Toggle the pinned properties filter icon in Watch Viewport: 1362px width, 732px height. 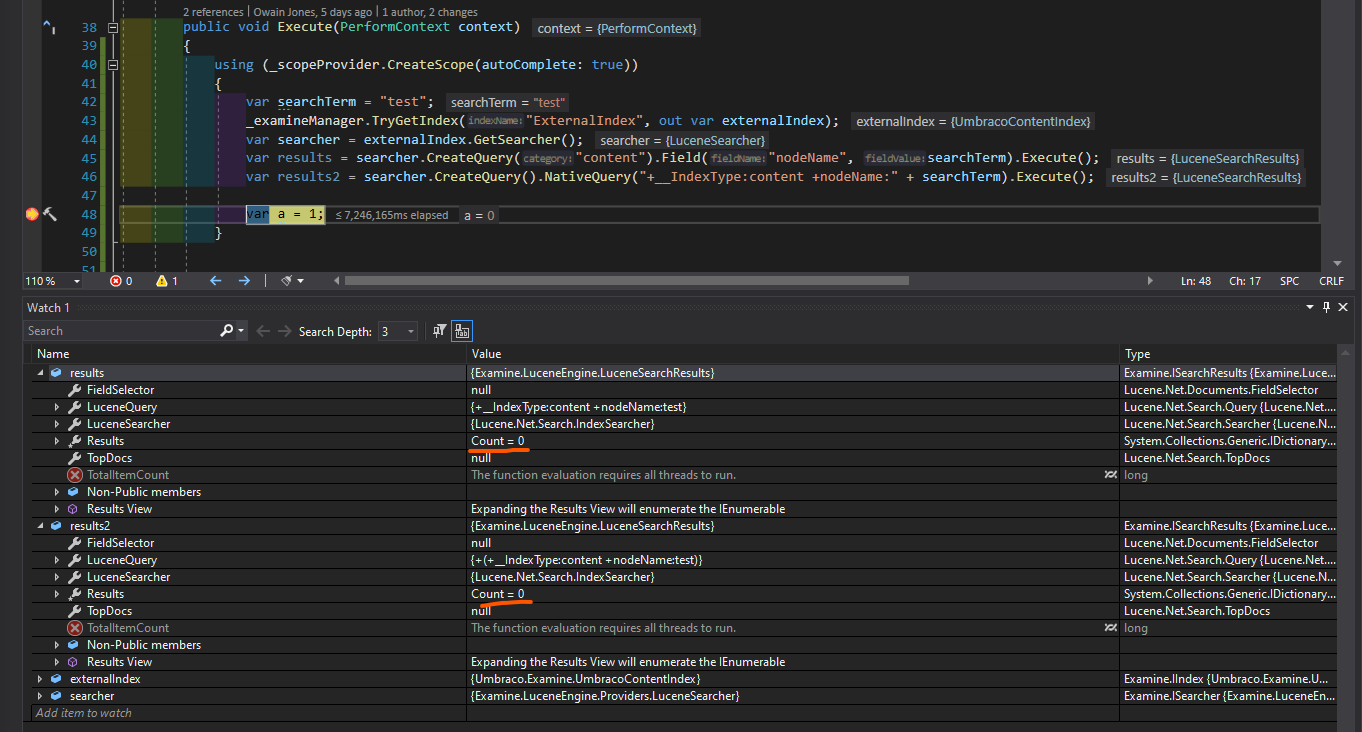[439, 331]
